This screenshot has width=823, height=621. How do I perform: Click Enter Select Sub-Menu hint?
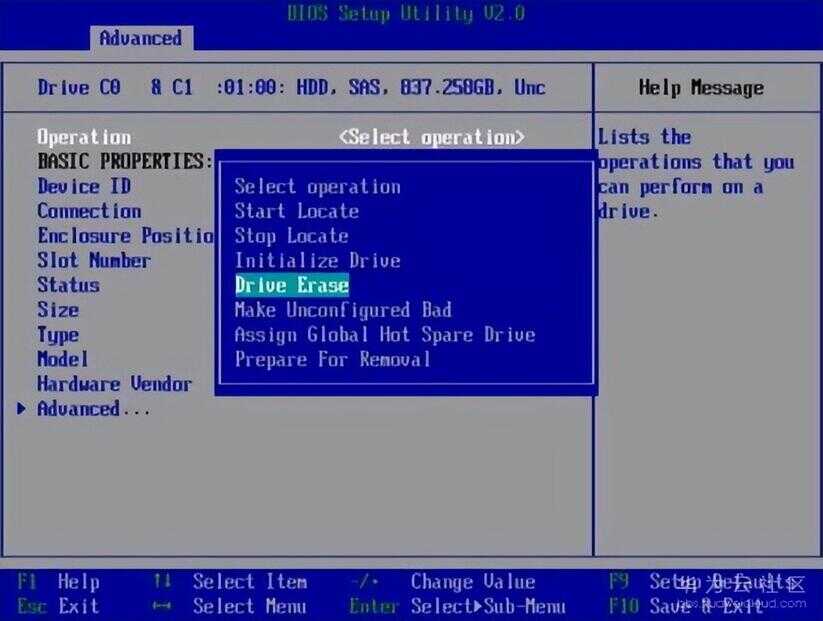click(x=457, y=606)
